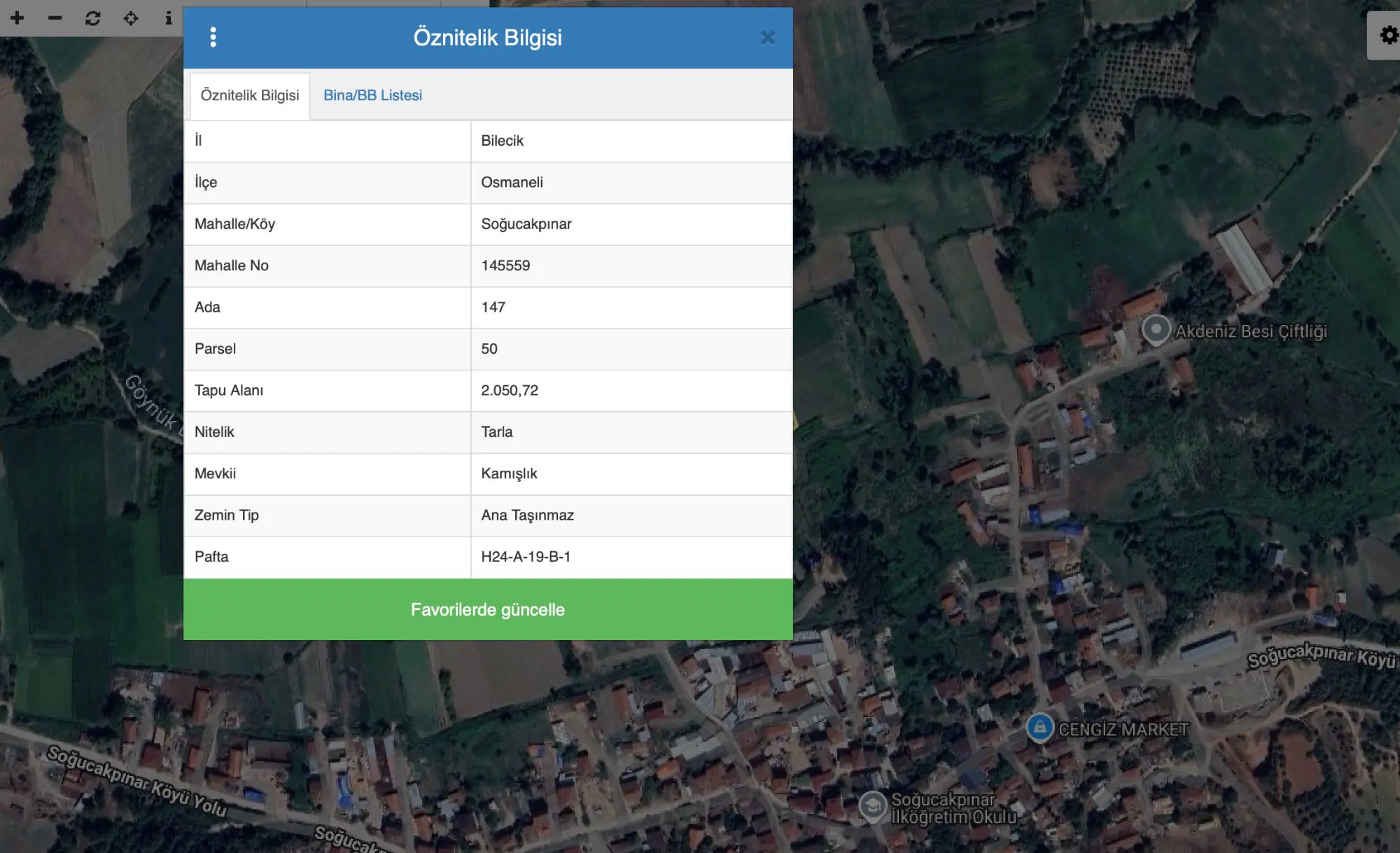This screenshot has width=1400, height=853.
Task: Click the info icon in toolbar
Action: point(169,18)
